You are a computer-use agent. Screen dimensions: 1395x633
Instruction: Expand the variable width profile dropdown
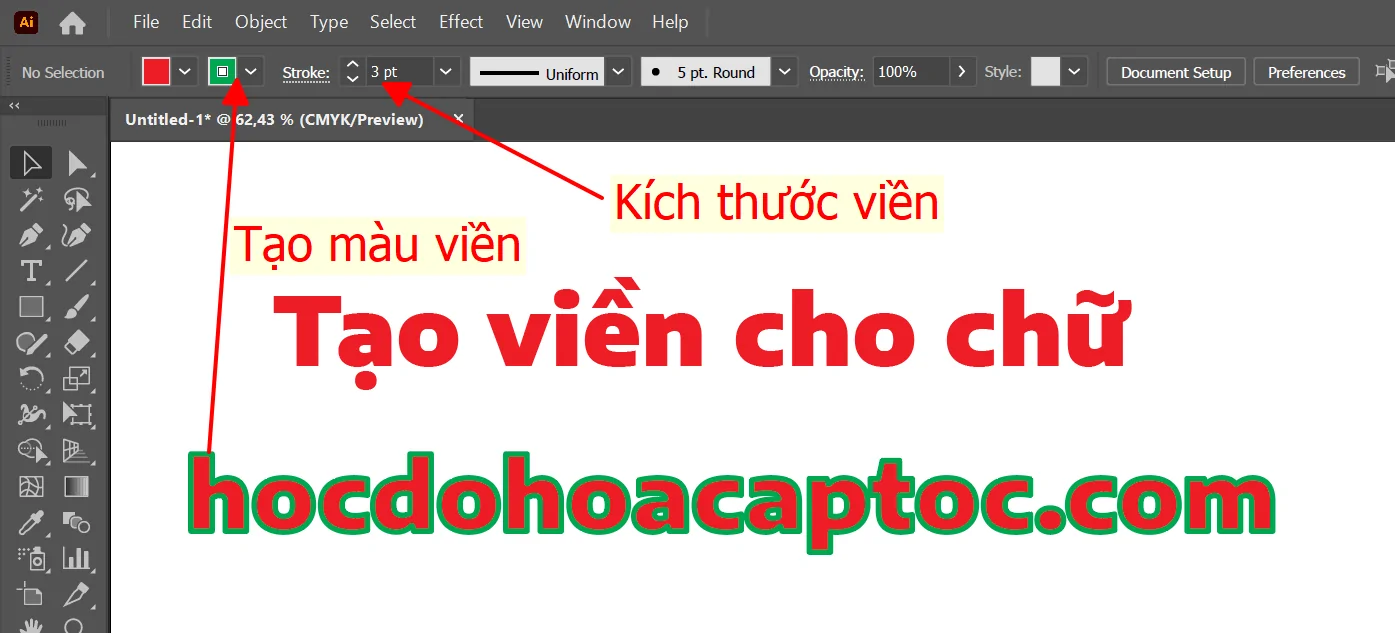[x=618, y=71]
